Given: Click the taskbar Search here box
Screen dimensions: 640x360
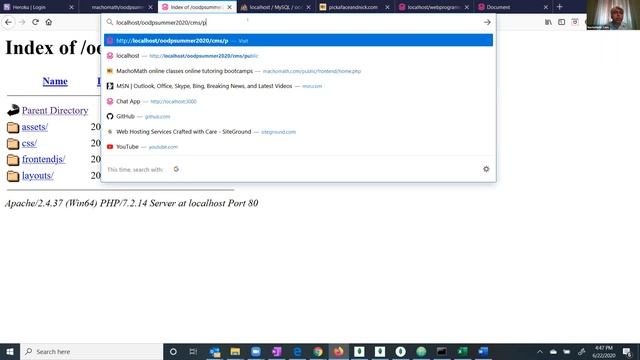Looking at the screenshot, I should (x=91, y=351).
